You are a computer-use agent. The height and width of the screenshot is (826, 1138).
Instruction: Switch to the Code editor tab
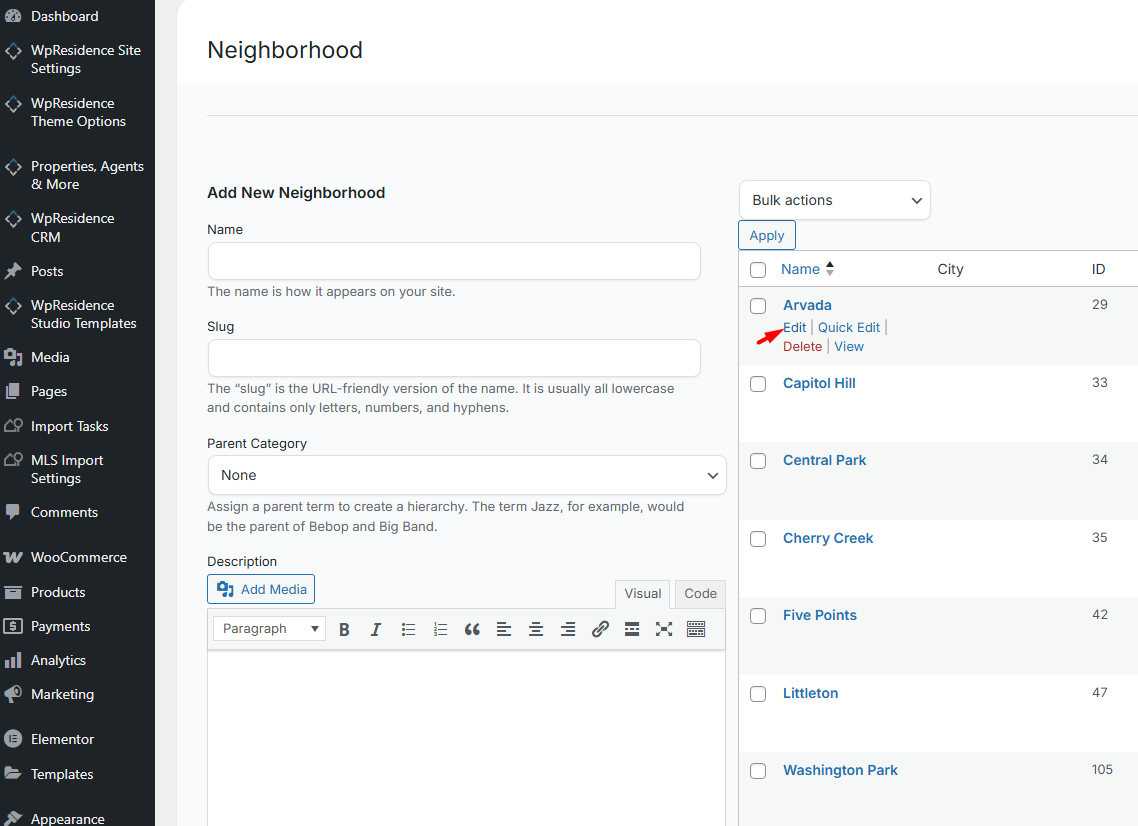(700, 594)
